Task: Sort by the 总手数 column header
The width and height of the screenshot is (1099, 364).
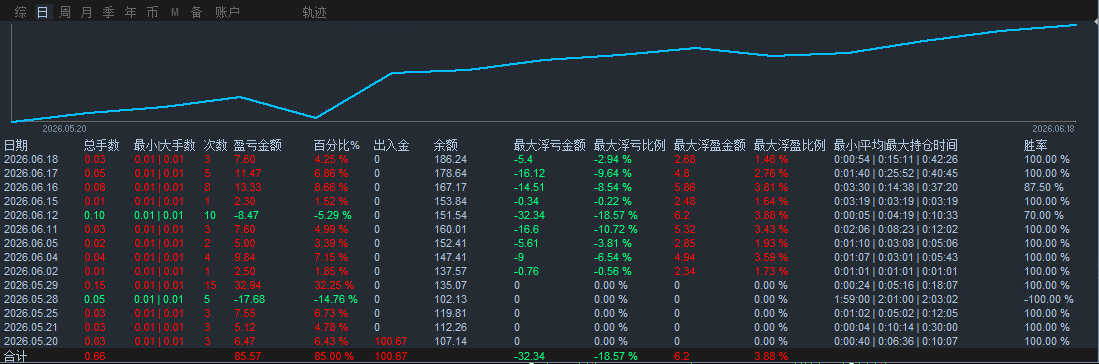Action: tap(102, 145)
